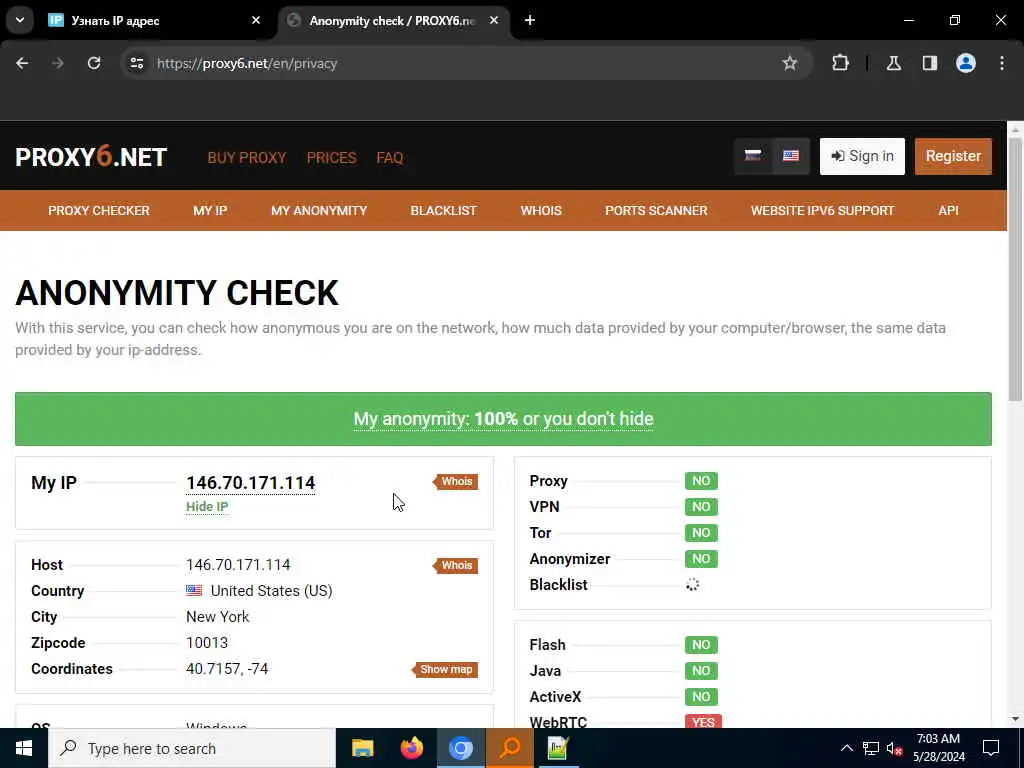Image resolution: width=1024 pixels, height=768 pixels.
Task: Open site information icon in address bar
Action: pyautogui.click(x=136, y=63)
